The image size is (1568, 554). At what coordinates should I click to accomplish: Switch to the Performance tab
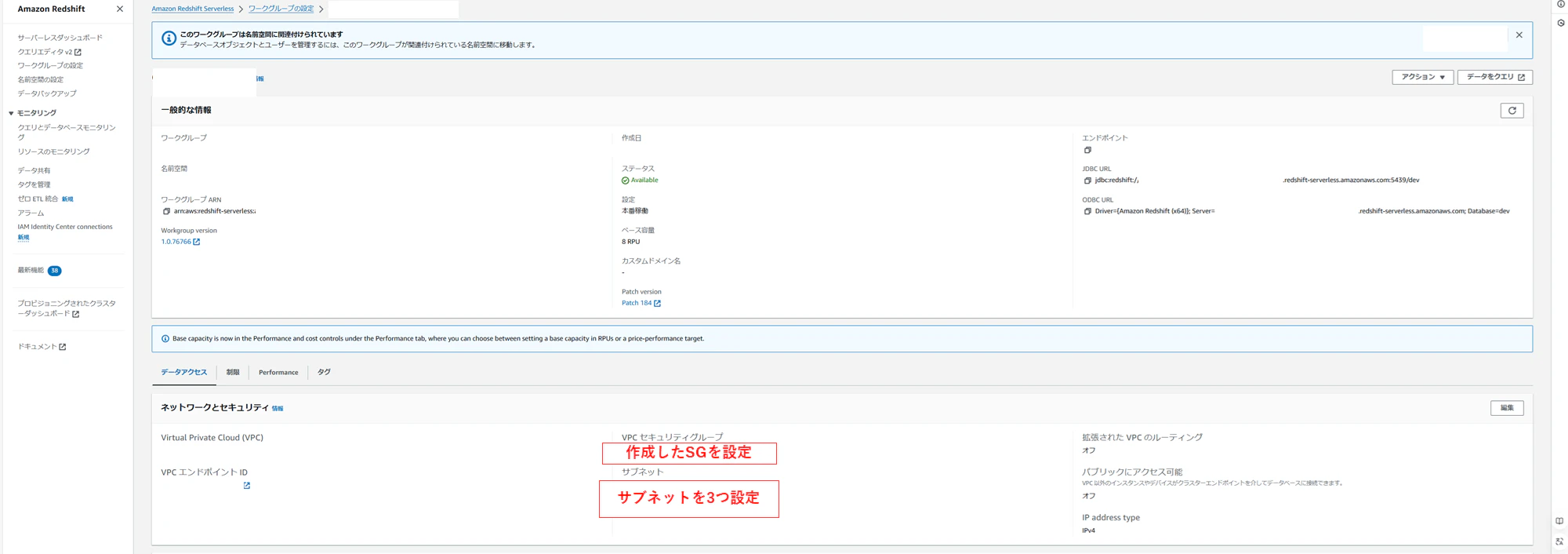point(278,372)
